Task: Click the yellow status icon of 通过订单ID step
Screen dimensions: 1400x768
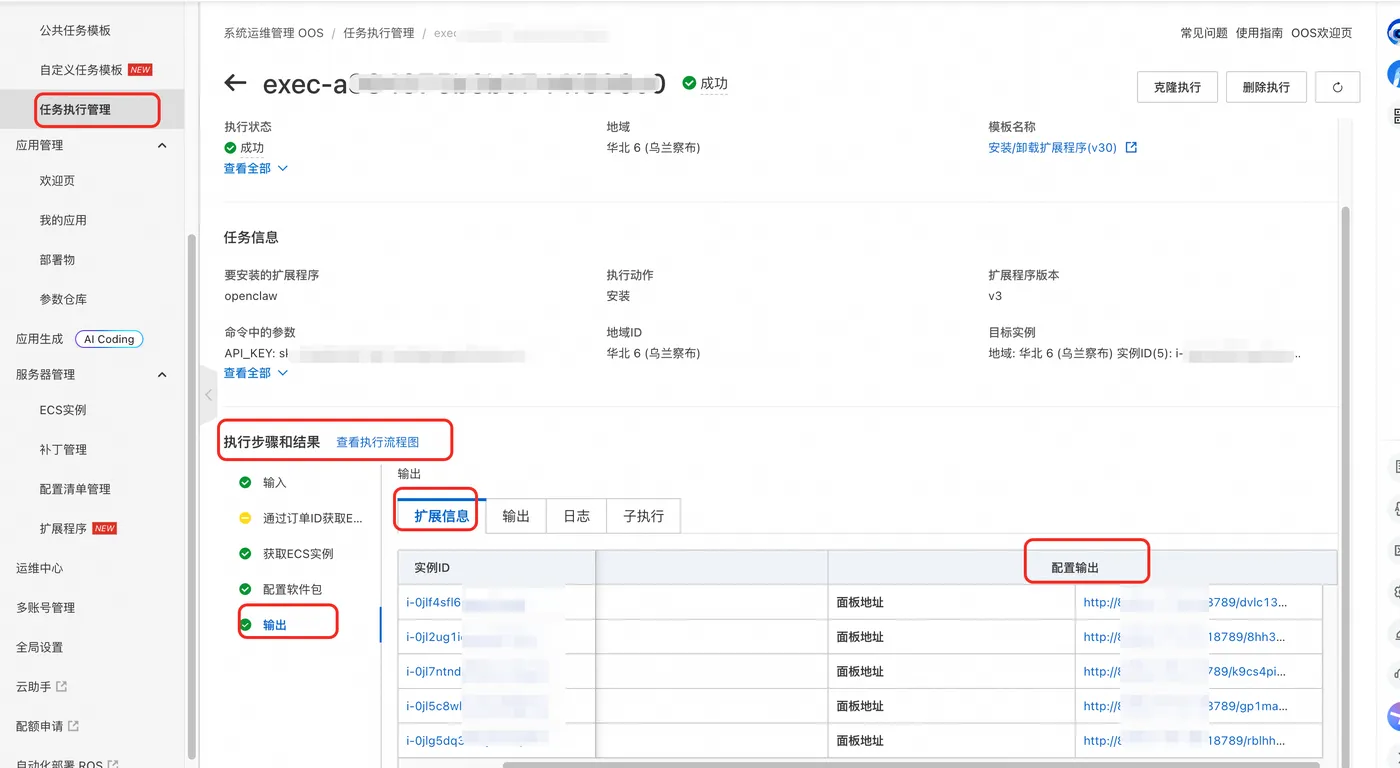Action: coord(245,518)
